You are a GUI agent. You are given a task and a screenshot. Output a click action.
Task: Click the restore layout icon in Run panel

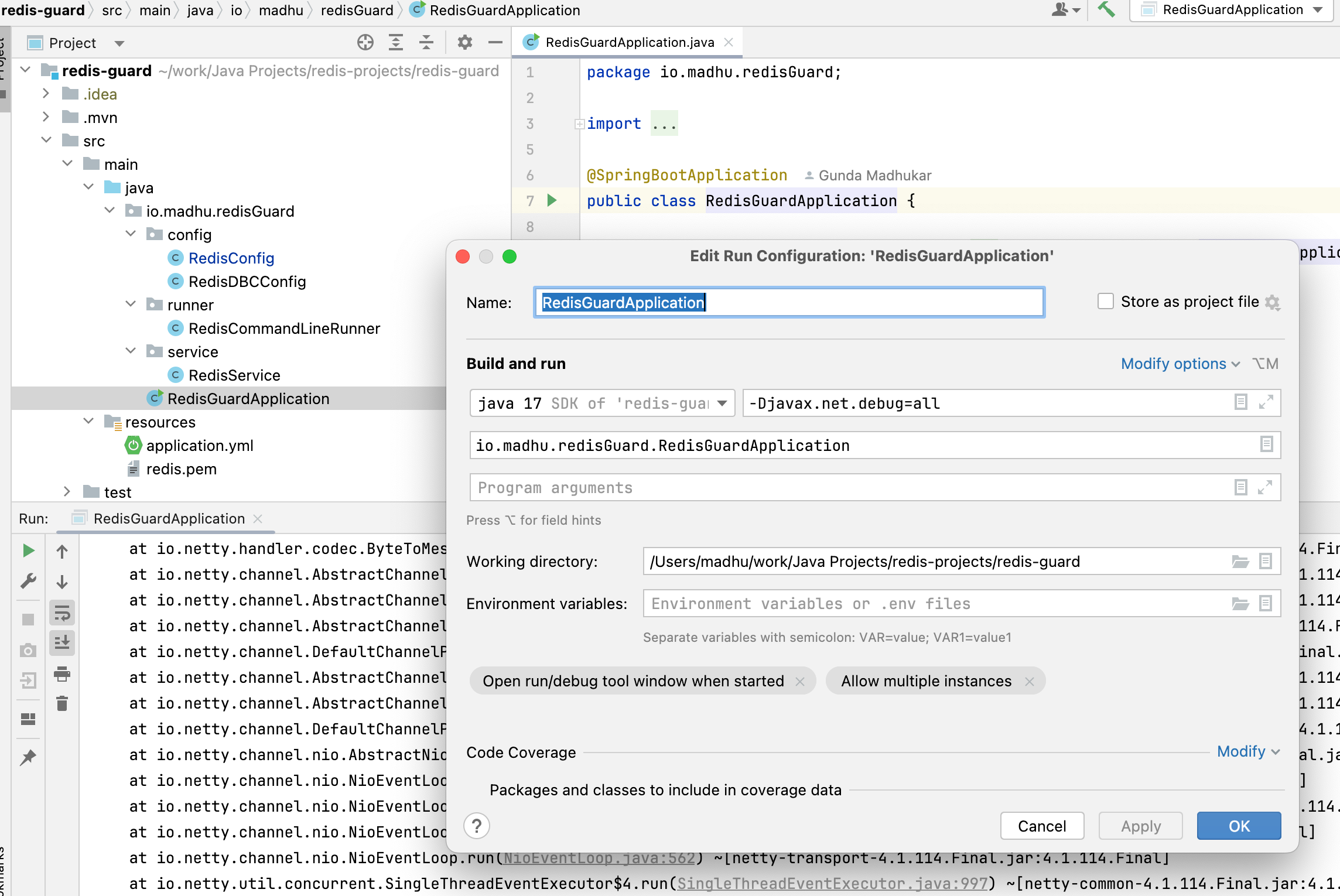coord(28,719)
